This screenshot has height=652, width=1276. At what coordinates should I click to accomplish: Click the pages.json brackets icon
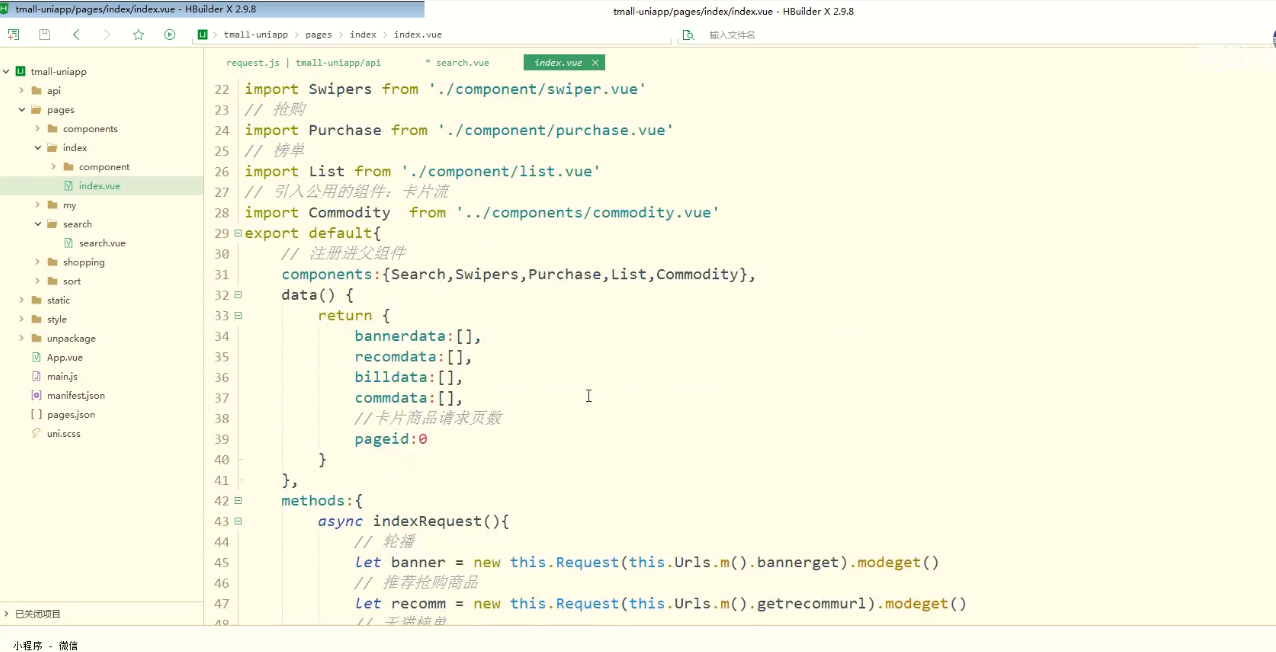click(36, 414)
